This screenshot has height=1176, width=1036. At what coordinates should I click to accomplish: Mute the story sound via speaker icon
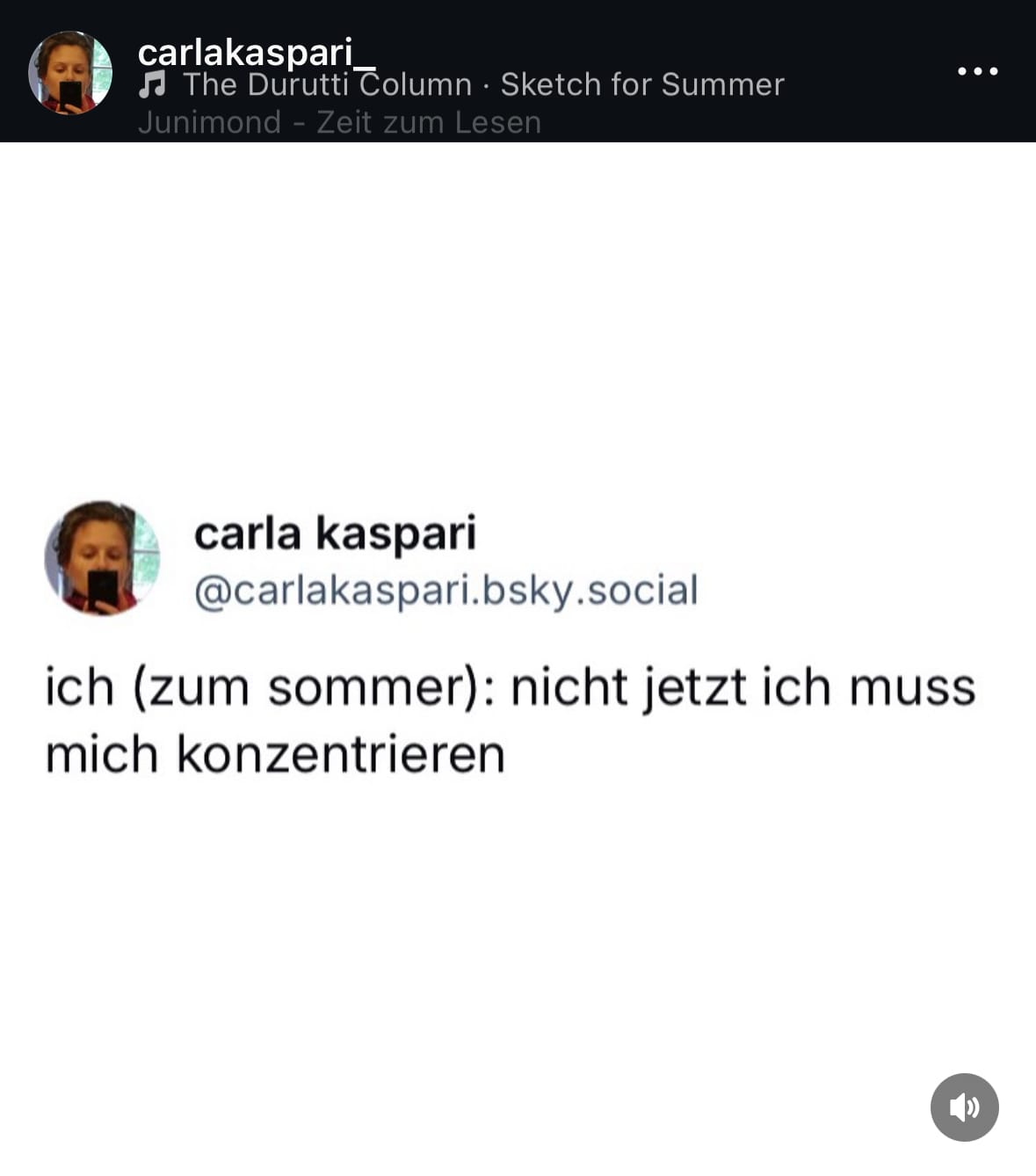pos(964,1107)
